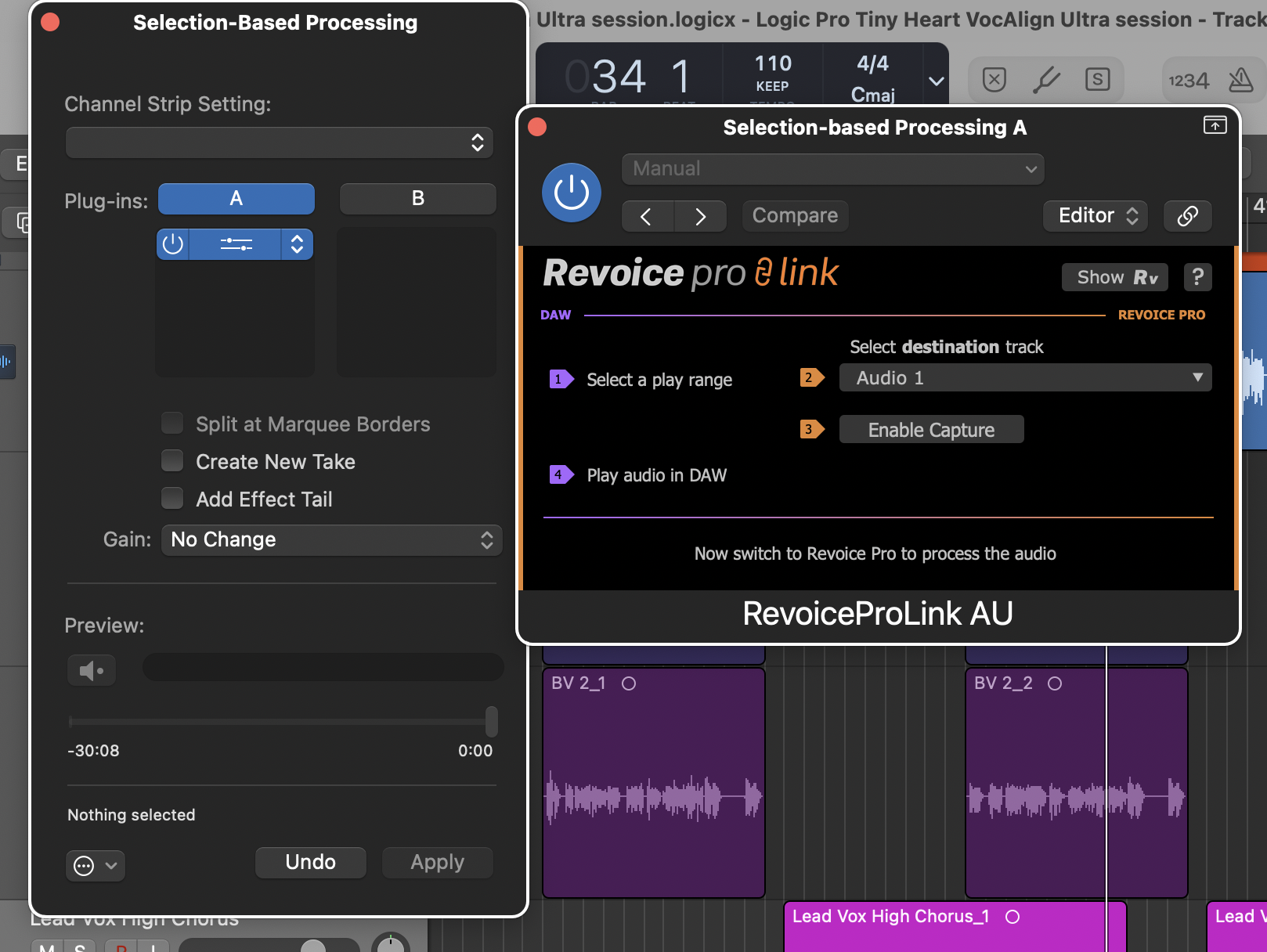Toggle the Solo S button in toolbar
1267x952 pixels.
point(1097,80)
